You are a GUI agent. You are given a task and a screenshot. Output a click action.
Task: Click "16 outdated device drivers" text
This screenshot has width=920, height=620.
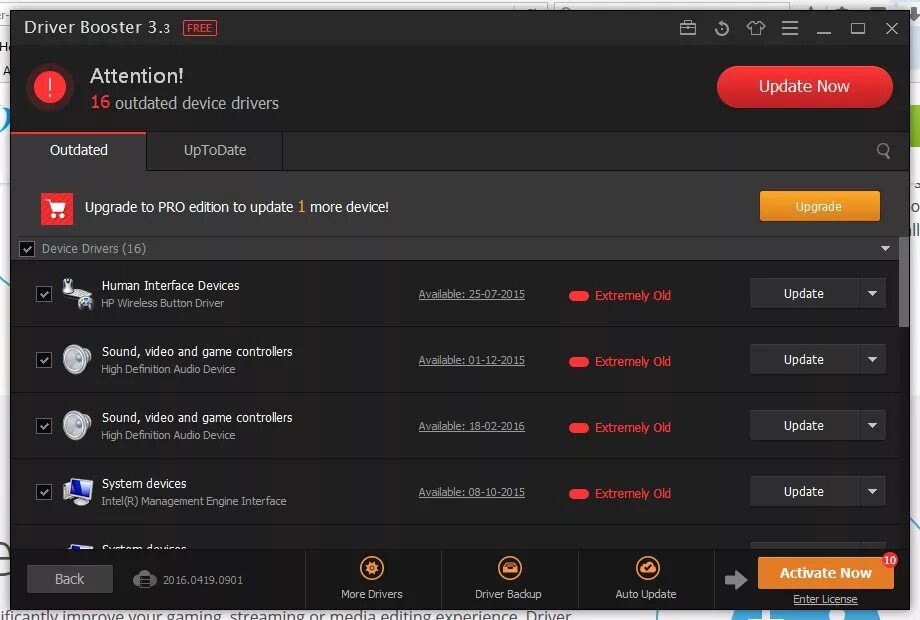[185, 103]
